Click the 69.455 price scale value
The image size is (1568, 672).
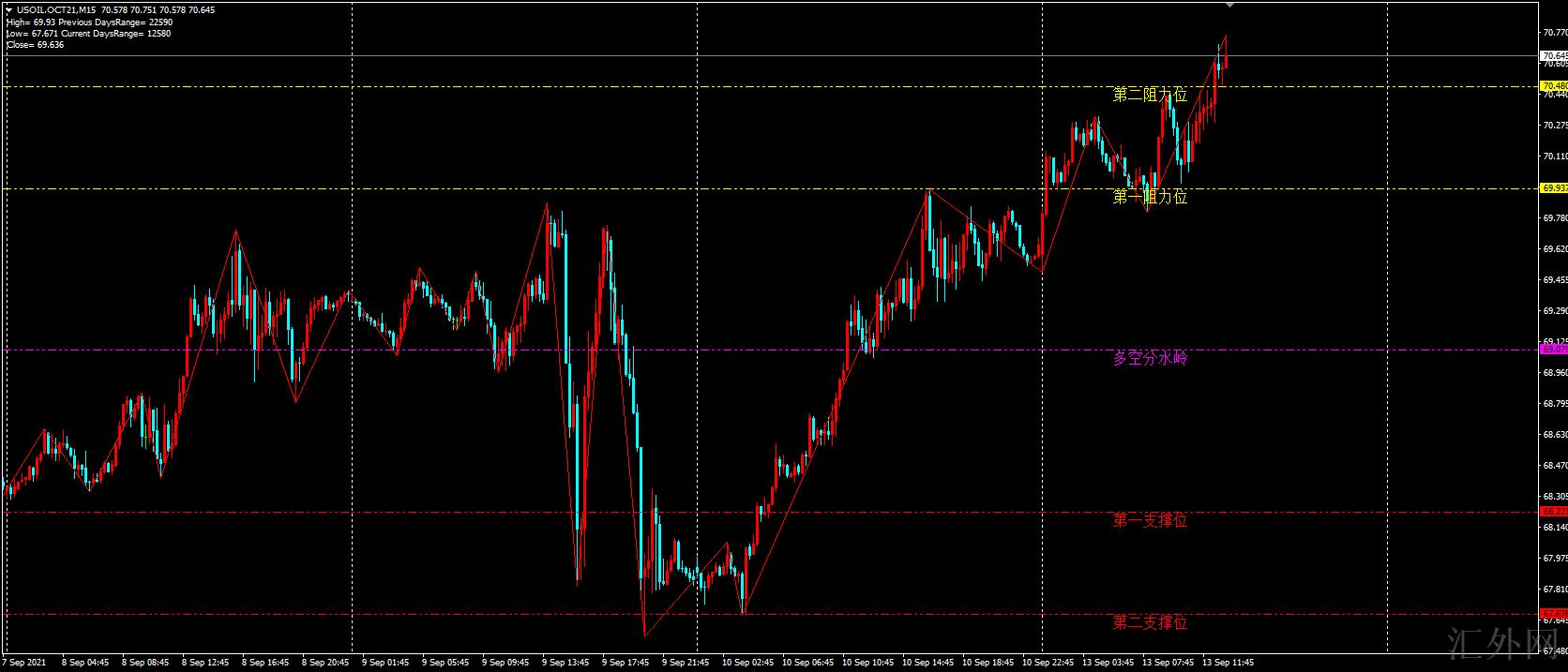1554,280
